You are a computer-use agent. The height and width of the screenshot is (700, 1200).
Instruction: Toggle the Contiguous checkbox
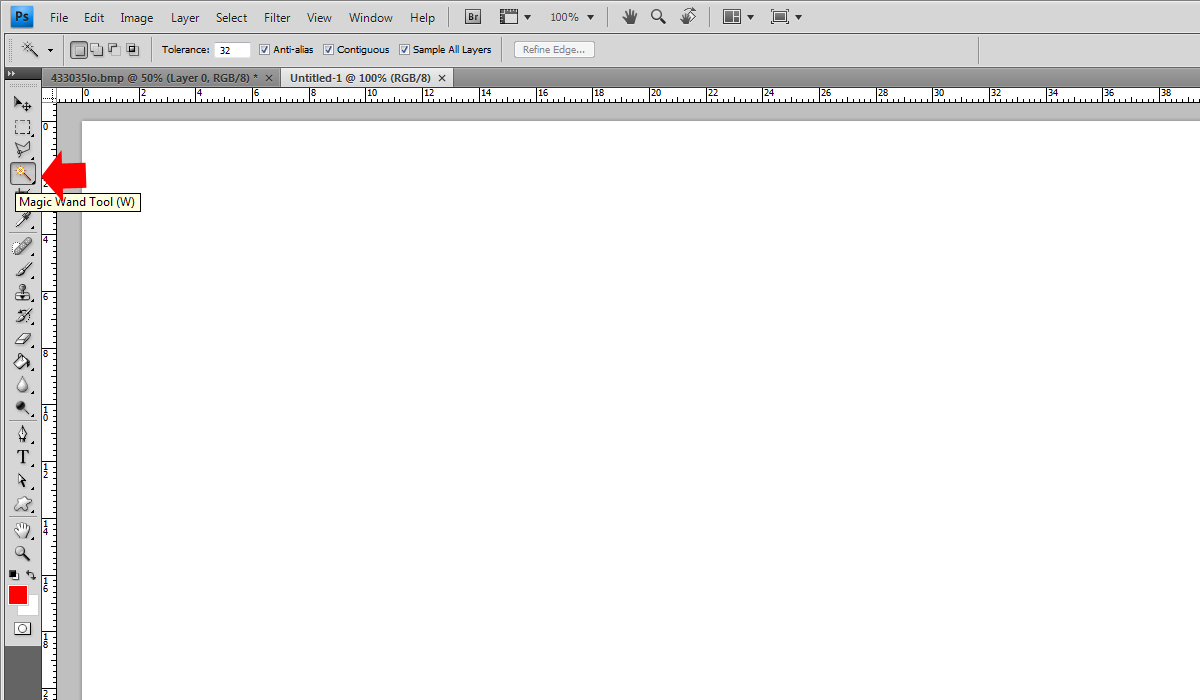(328, 50)
